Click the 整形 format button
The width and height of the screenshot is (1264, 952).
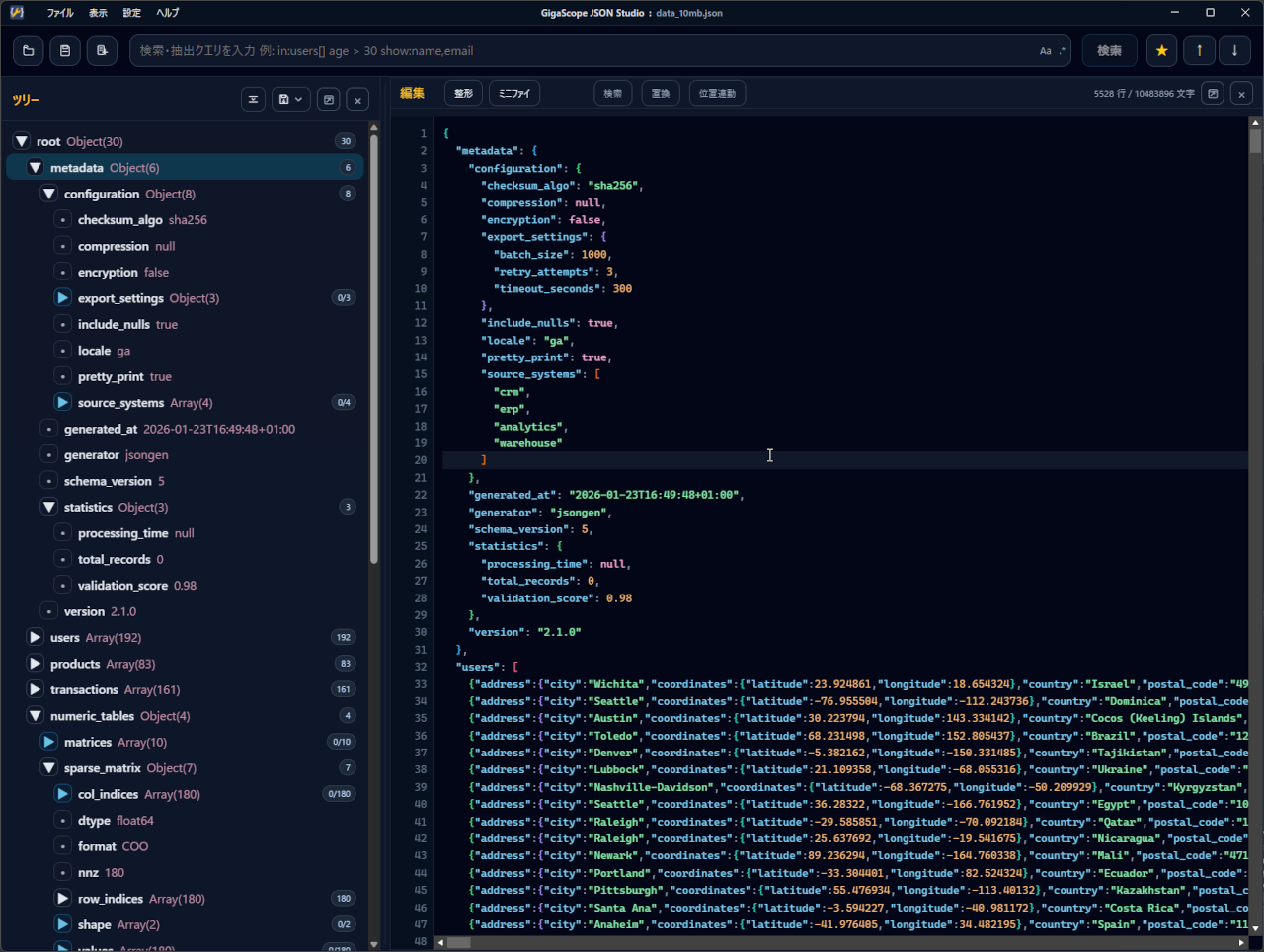[463, 94]
